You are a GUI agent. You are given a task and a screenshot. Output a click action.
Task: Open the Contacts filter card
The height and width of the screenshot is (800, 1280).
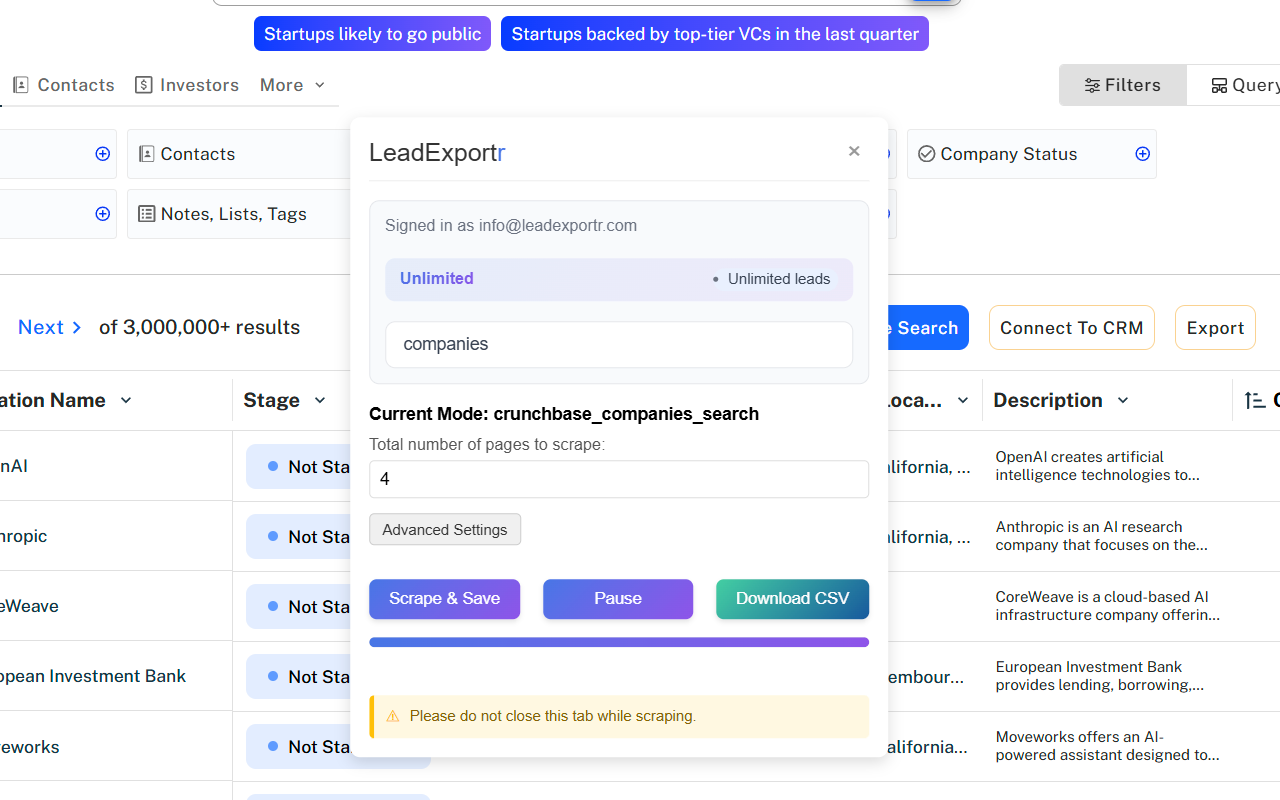(x=239, y=154)
